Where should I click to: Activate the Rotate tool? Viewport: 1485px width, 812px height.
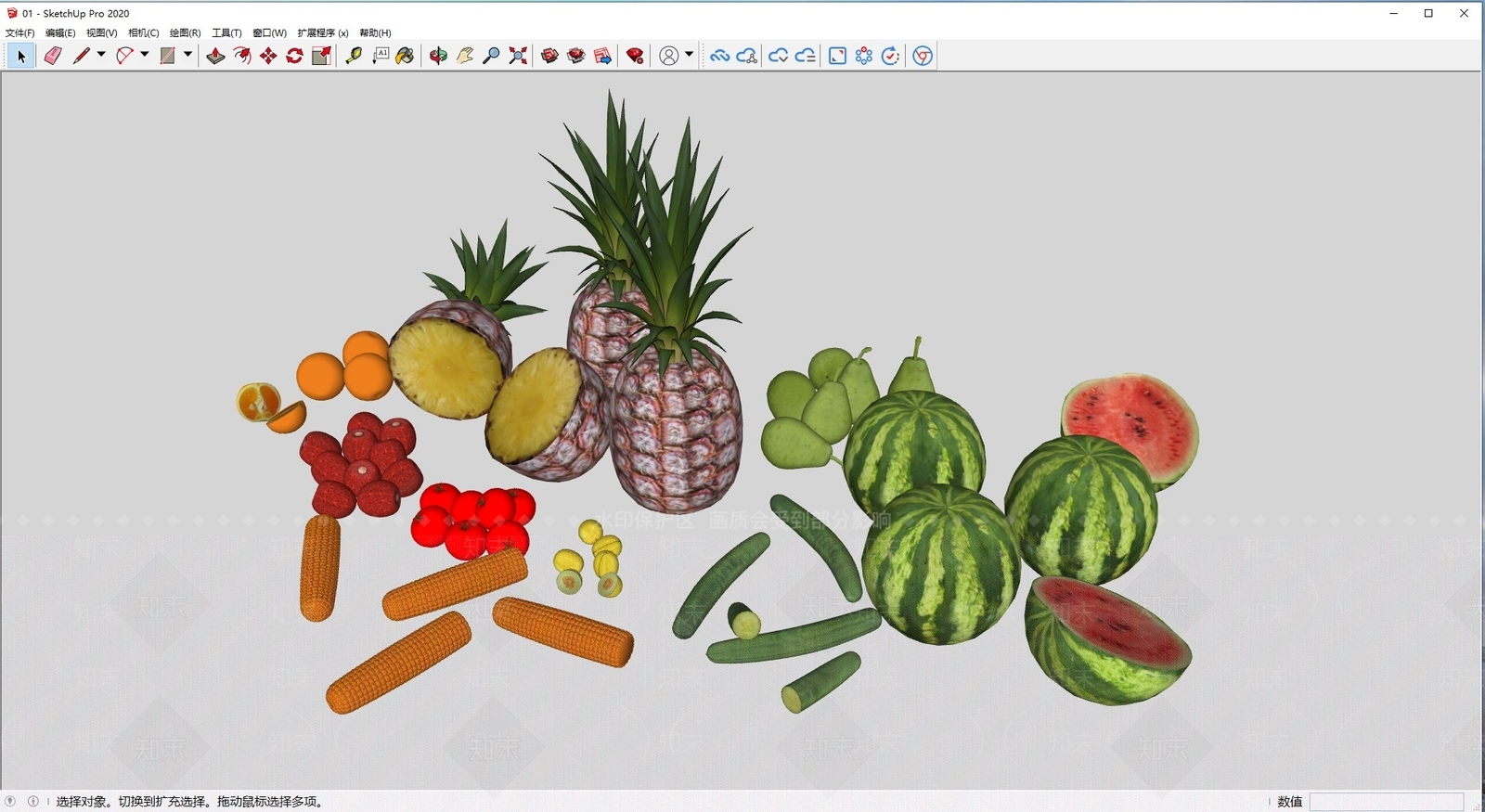(x=294, y=56)
